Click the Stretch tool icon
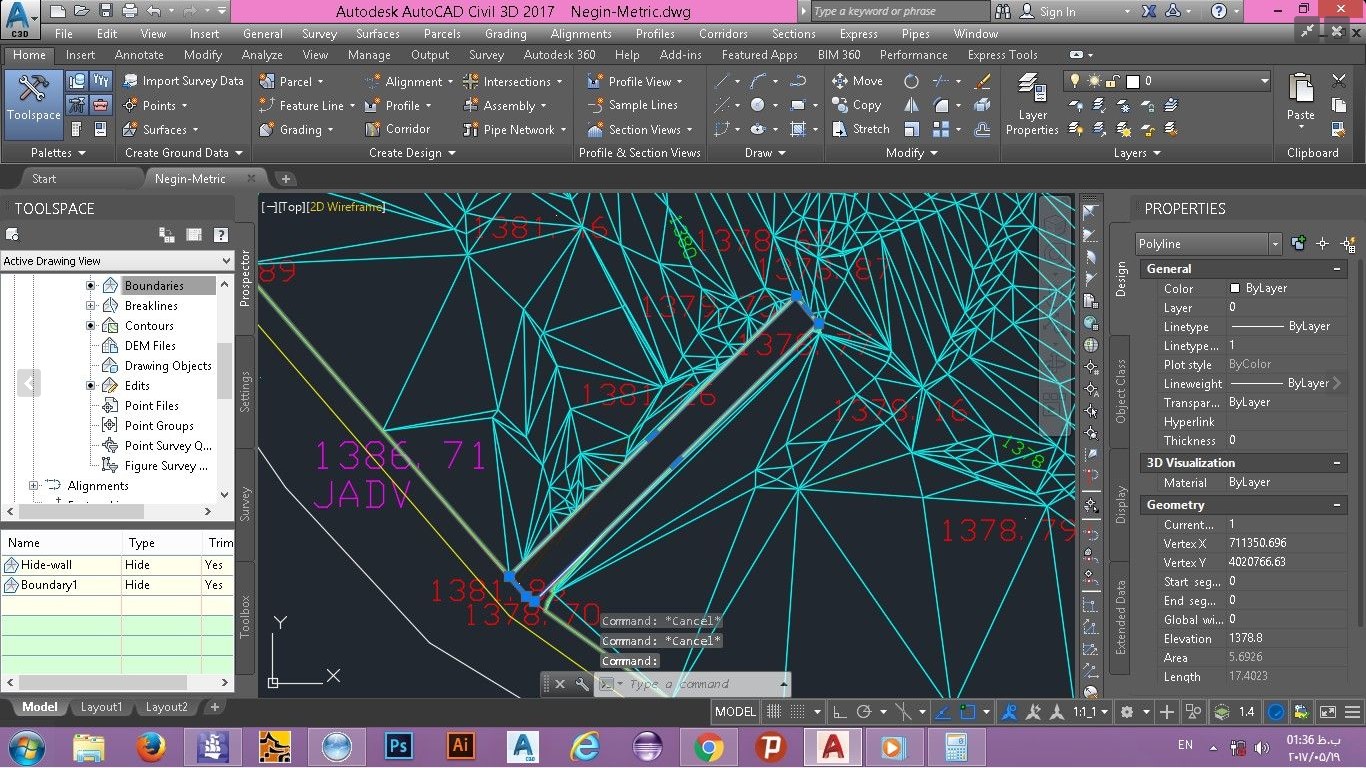1366x768 pixels. coord(841,129)
